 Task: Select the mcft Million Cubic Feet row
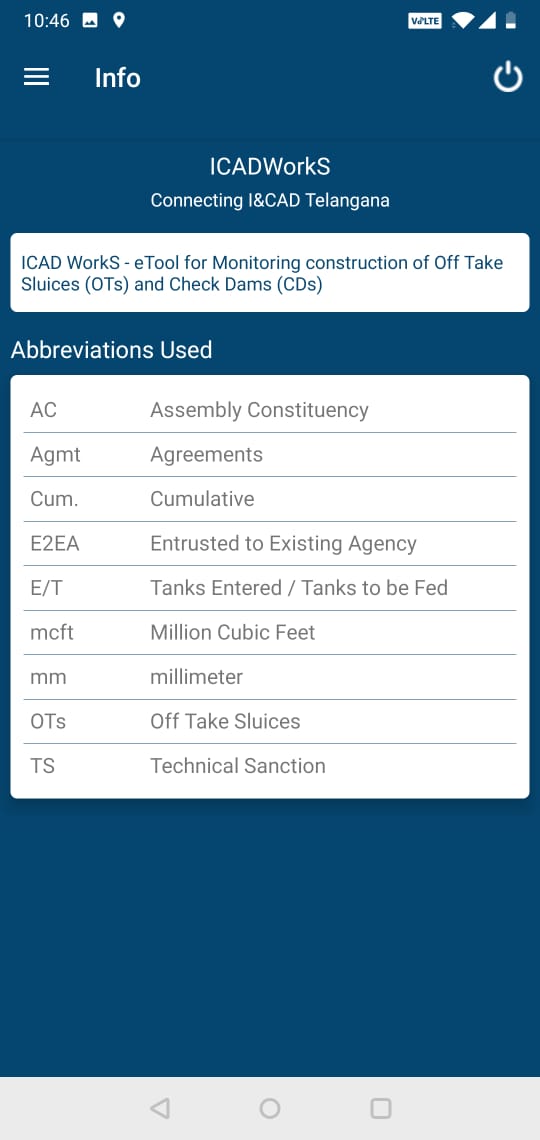click(x=270, y=632)
